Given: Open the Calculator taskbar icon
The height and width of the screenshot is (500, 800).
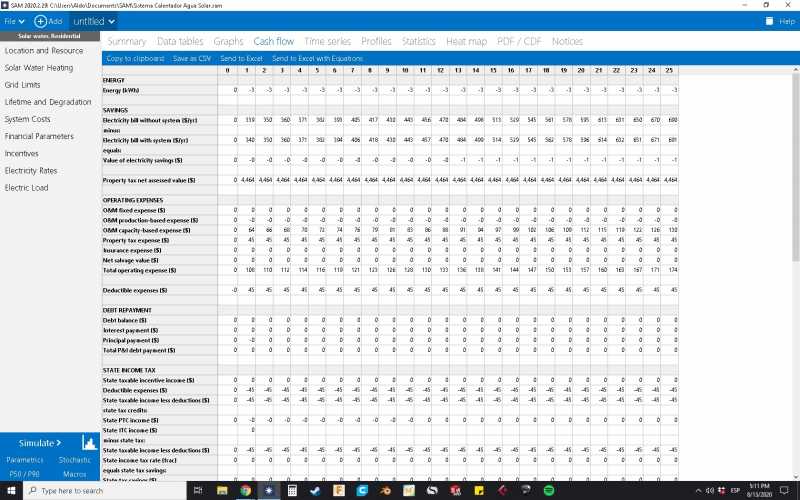Looking at the screenshot, I should (292, 491).
